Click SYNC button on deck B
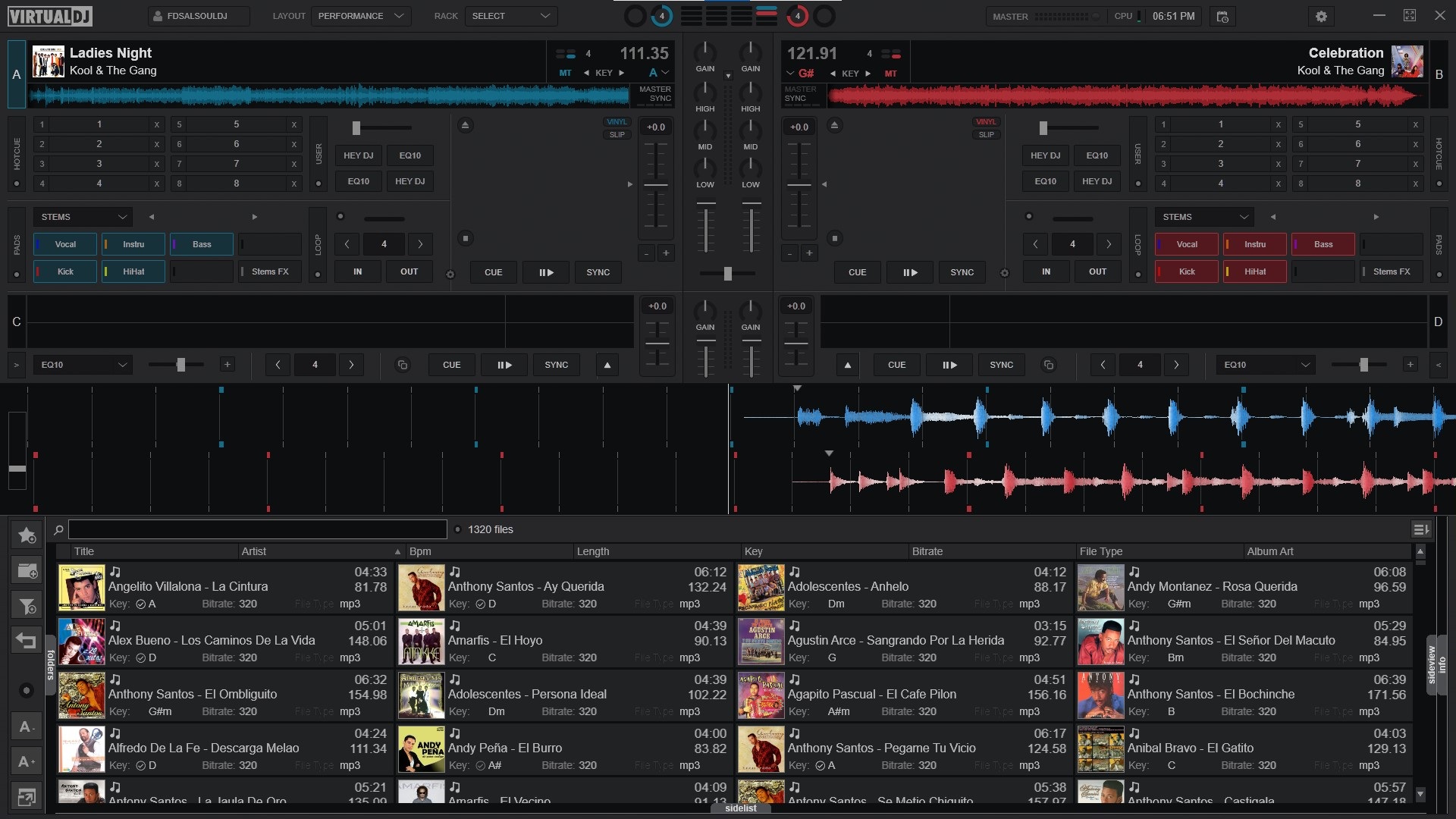The width and height of the screenshot is (1456, 819). [962, 272]
